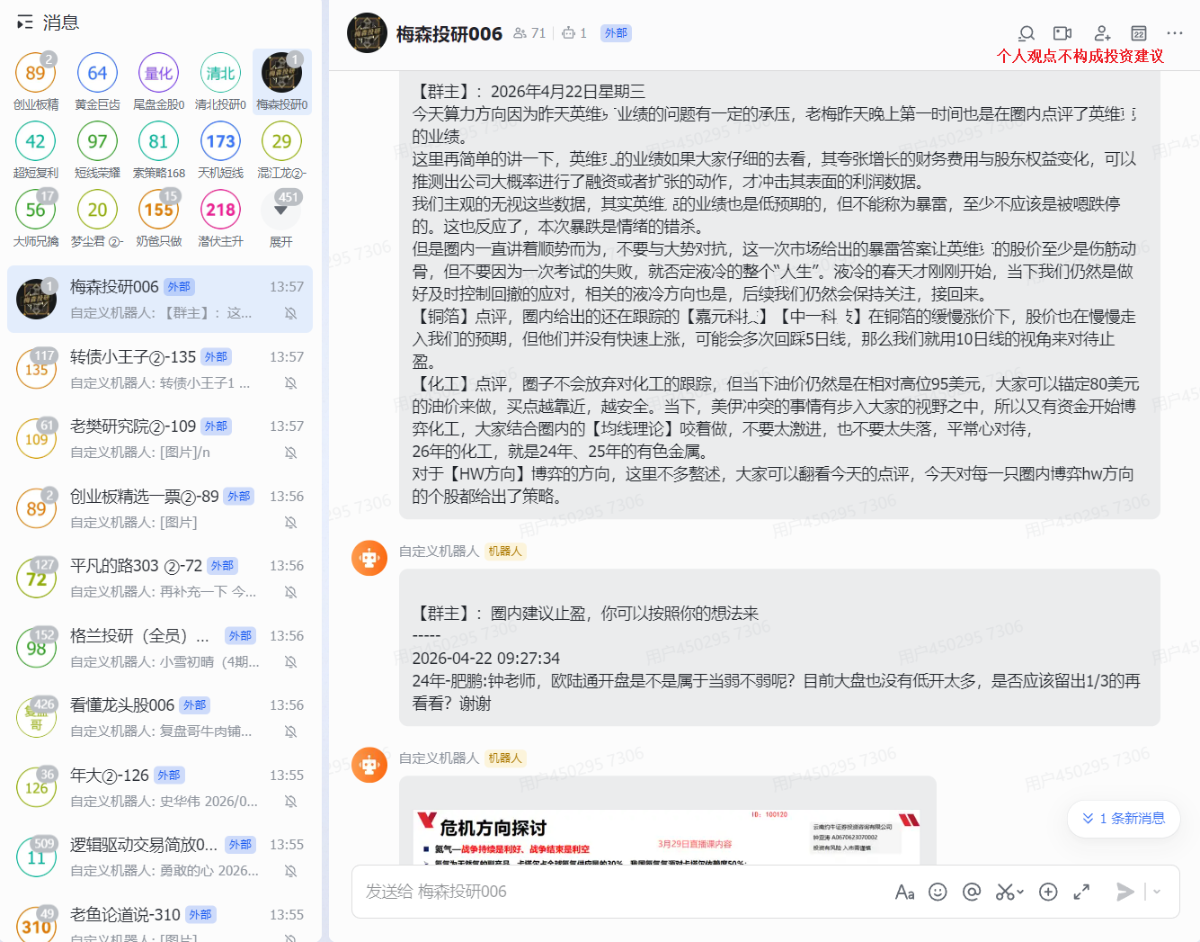Select pinned chat 天机短线 with 173
Viewport: 1200px width, 942px height.
[220, 141]
